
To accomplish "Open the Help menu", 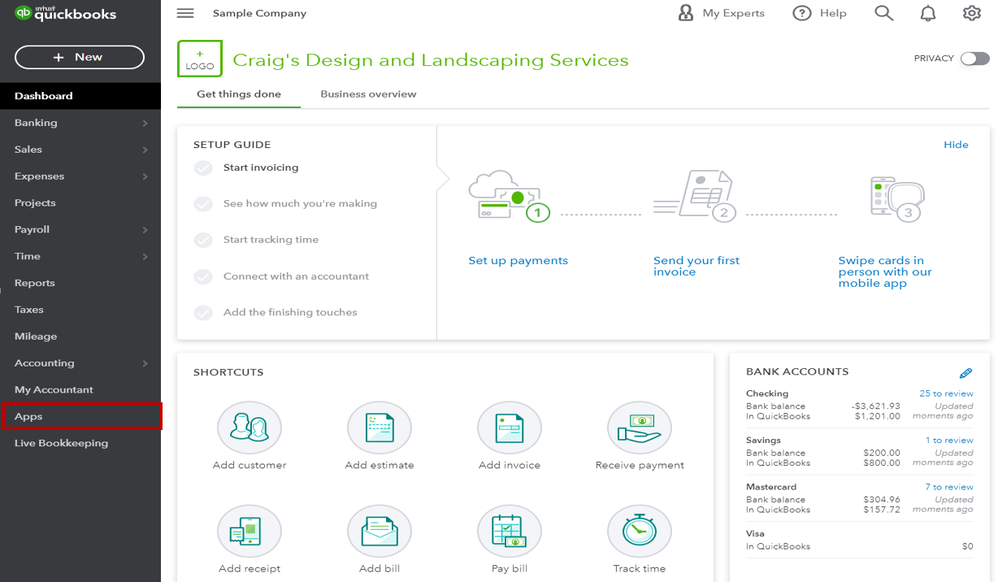I will click(x=820, y=13).
